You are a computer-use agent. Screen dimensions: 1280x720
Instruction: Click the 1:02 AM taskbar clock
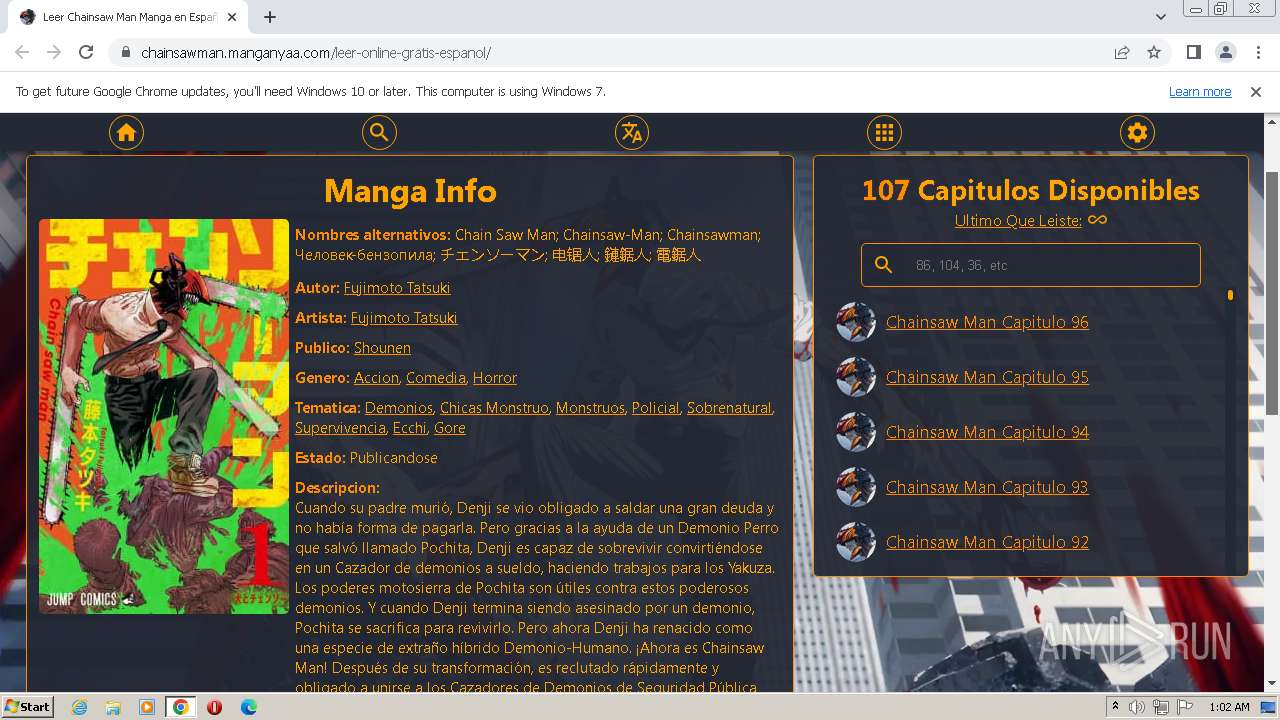coord(1229,707)
